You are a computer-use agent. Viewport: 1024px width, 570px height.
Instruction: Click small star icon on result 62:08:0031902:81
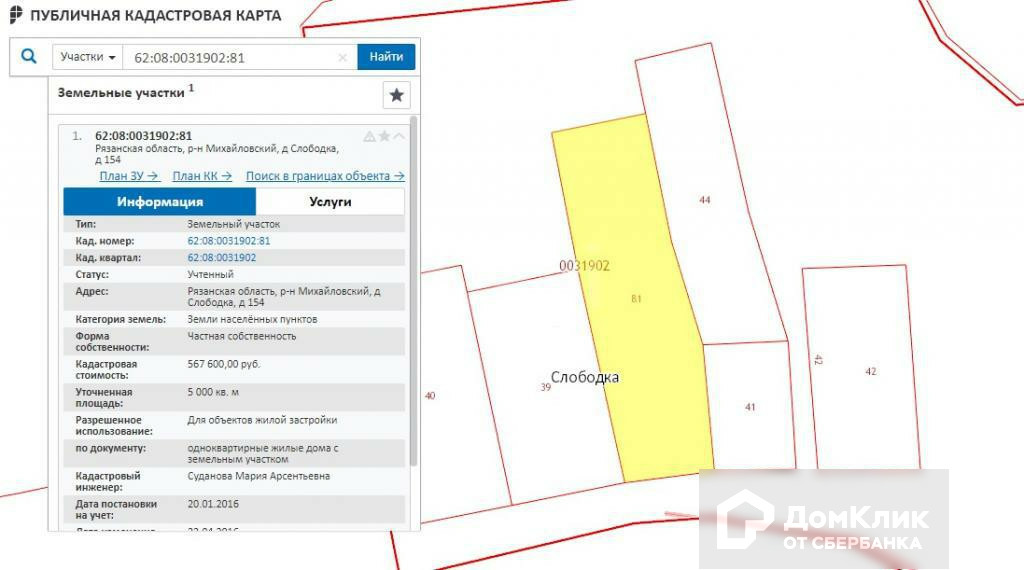385,136
